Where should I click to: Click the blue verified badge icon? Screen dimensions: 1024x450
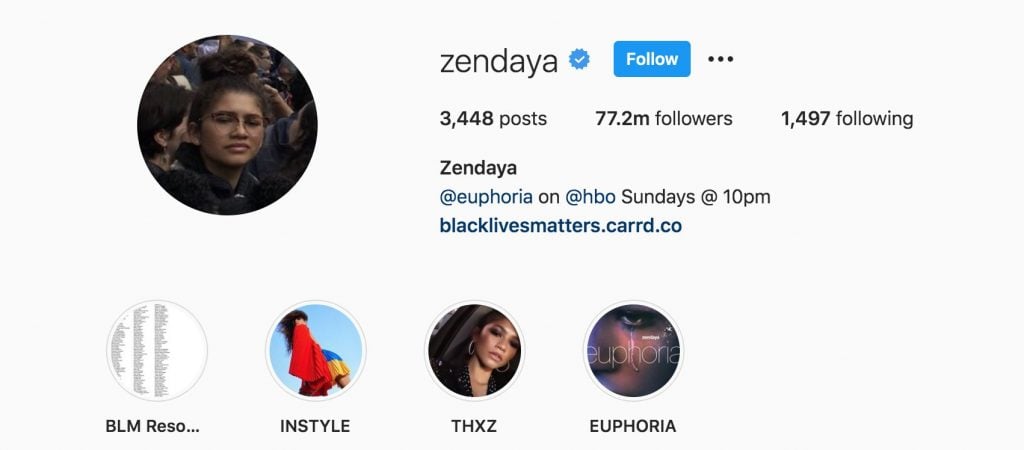[x=579, y=59]
